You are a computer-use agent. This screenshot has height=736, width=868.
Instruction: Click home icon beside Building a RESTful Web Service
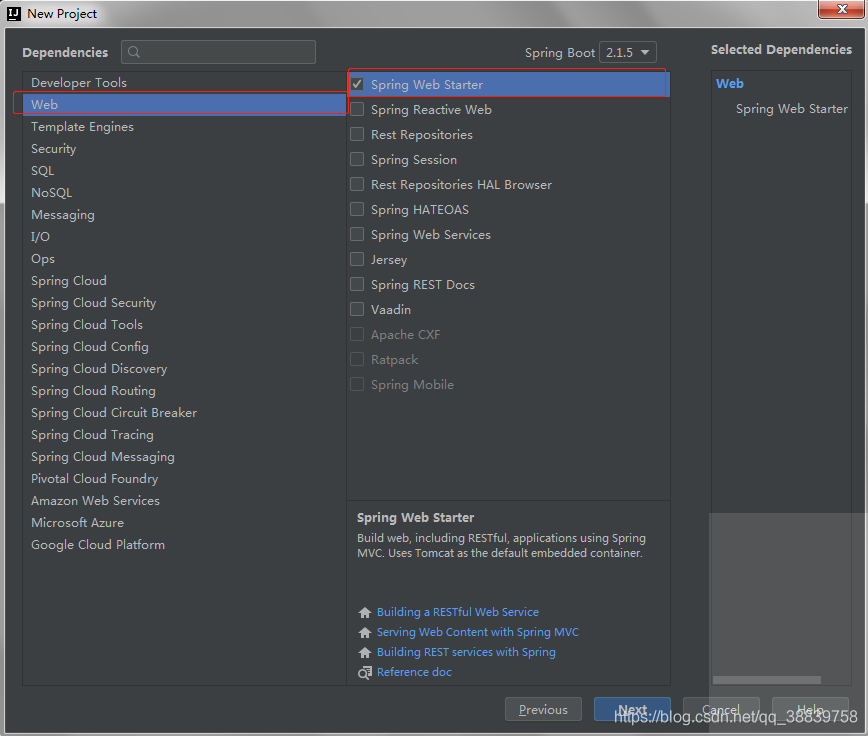pyautogui.click(x=365, y=613)
